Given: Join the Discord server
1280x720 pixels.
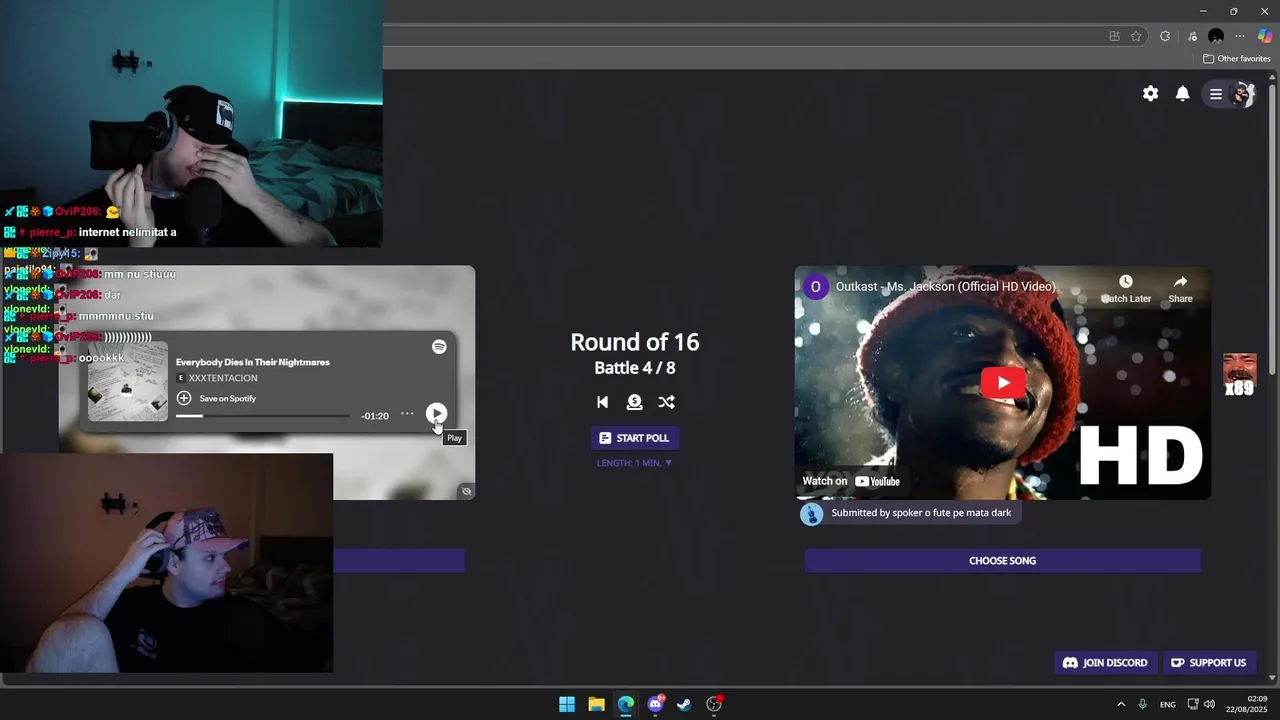Looking at the screenshot, I should pos(1105,663).
